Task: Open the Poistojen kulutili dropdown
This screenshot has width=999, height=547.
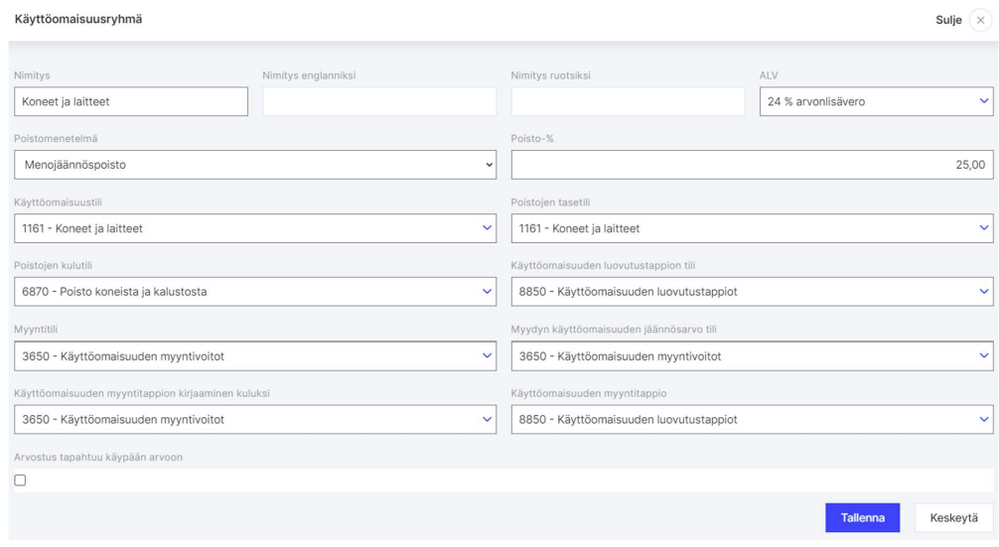Action: pos(255,292)
